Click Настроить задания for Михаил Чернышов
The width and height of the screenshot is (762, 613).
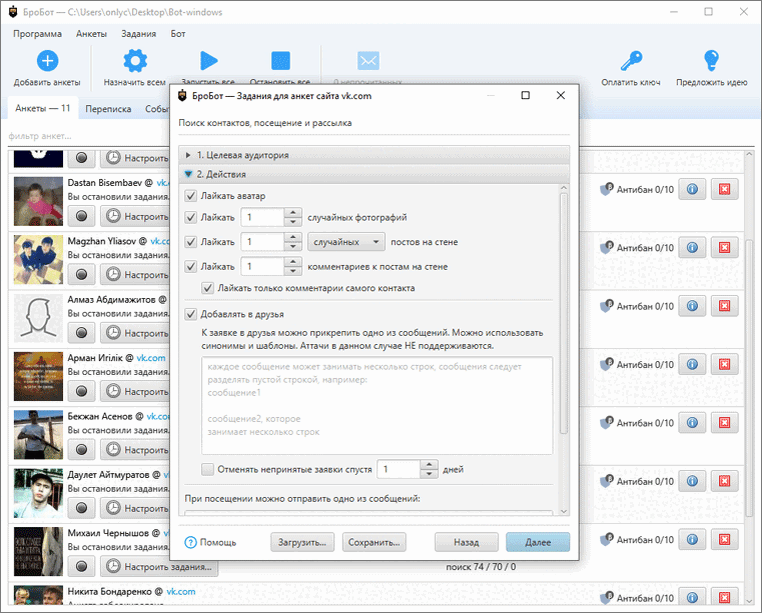click(x=159, y=566)
